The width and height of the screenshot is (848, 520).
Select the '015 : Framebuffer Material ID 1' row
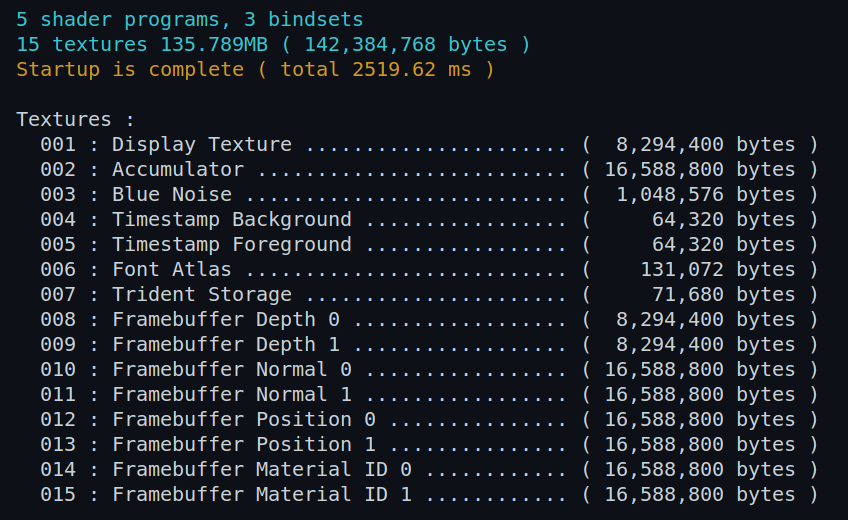point(429,495)
